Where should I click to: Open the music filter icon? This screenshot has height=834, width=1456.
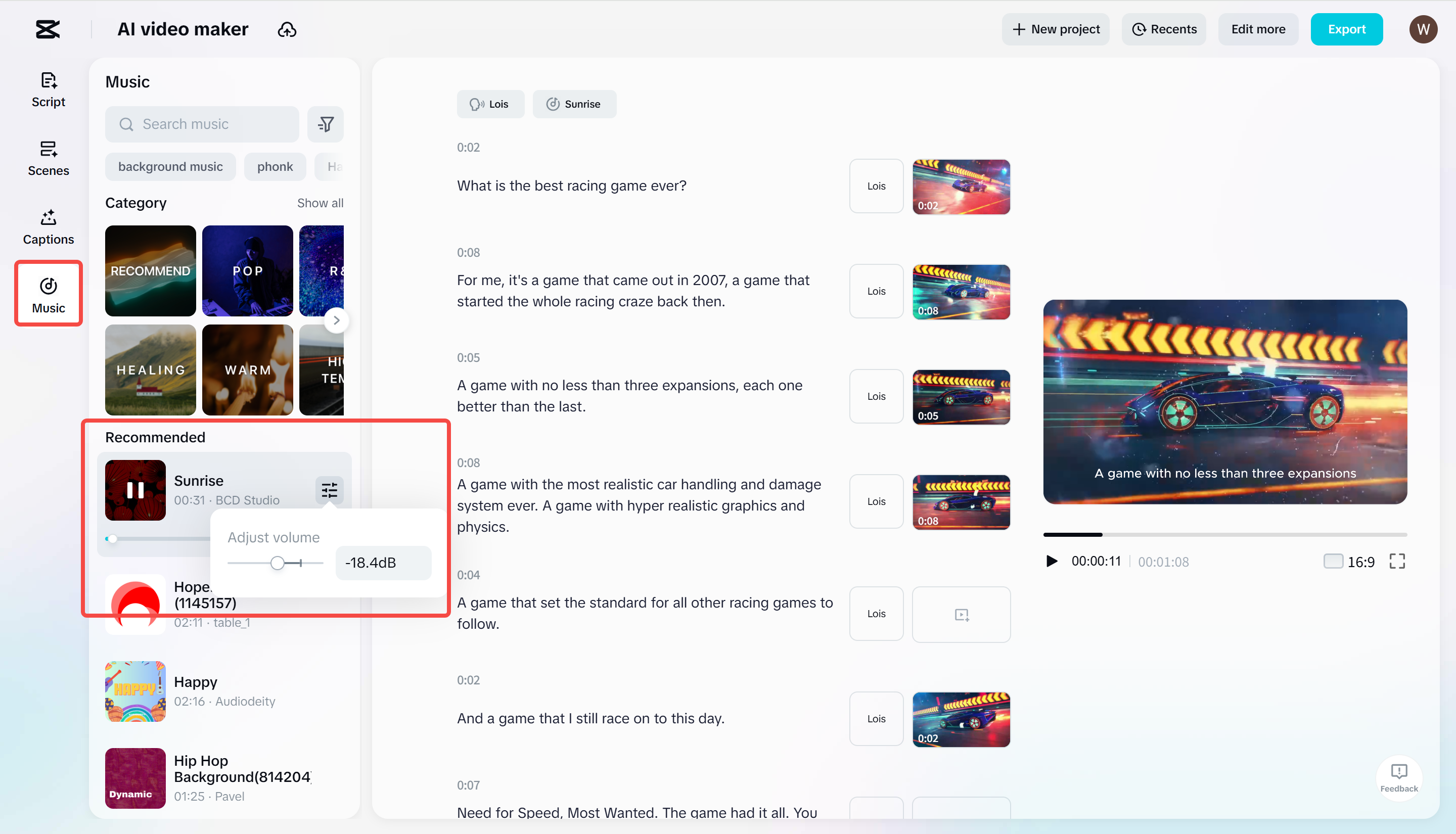coord(326,124)
